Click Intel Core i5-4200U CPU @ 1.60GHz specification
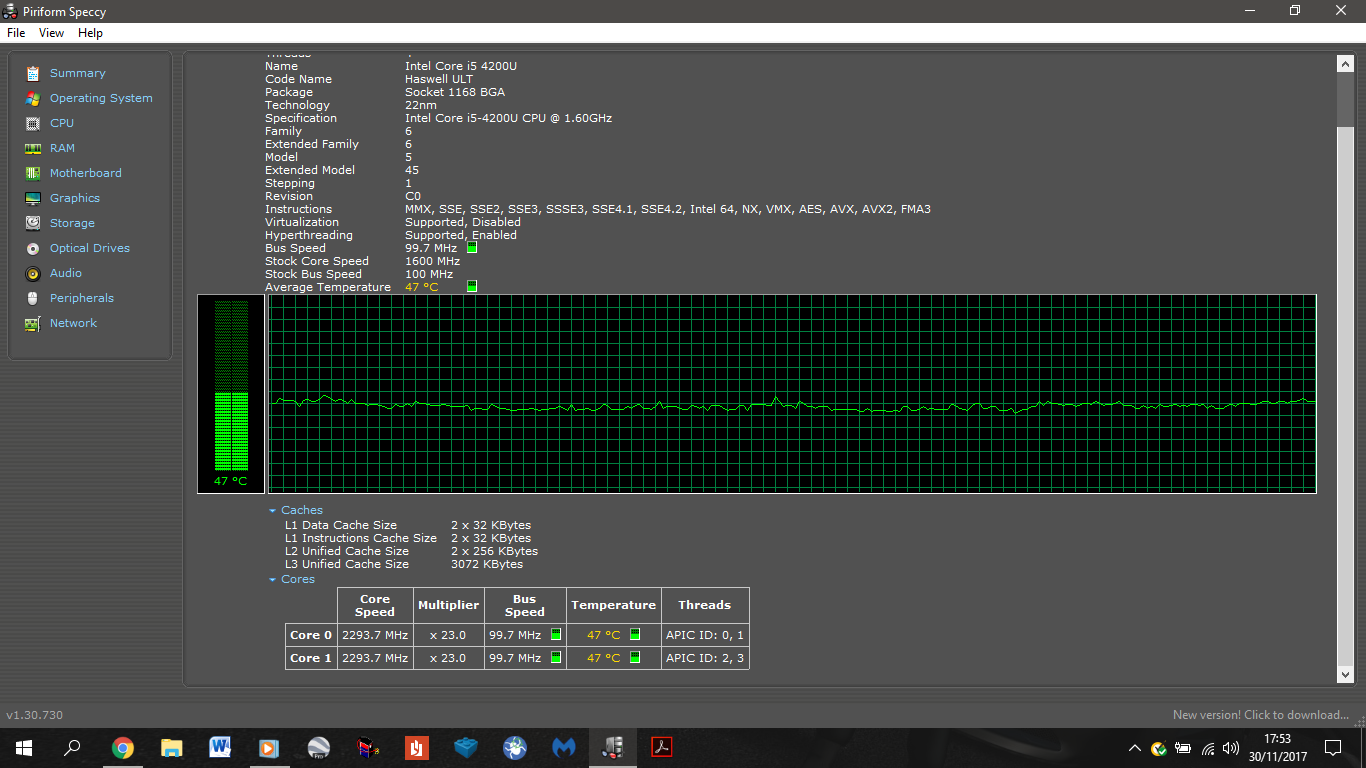The image size is (1366, 768). (x=508, y=118)
